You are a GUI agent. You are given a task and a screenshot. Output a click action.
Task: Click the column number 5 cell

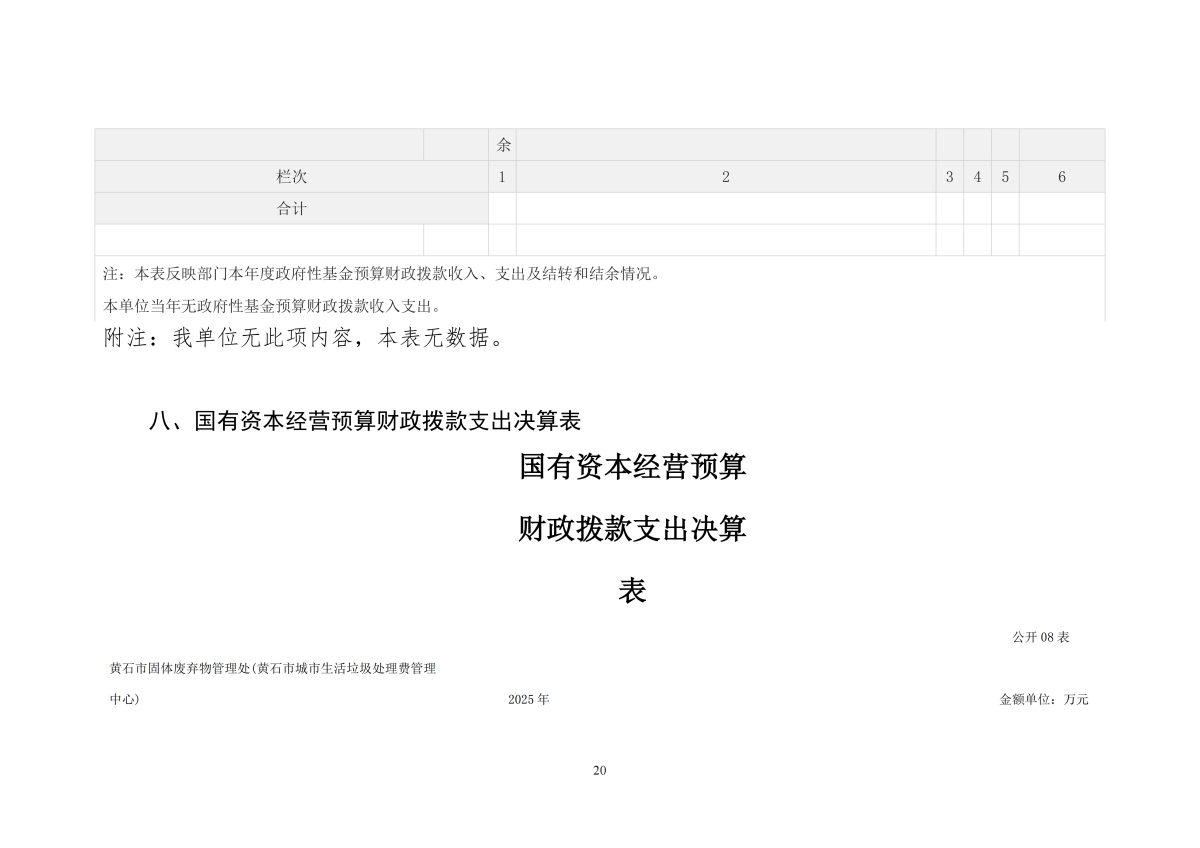click(x=1005, y=177)
